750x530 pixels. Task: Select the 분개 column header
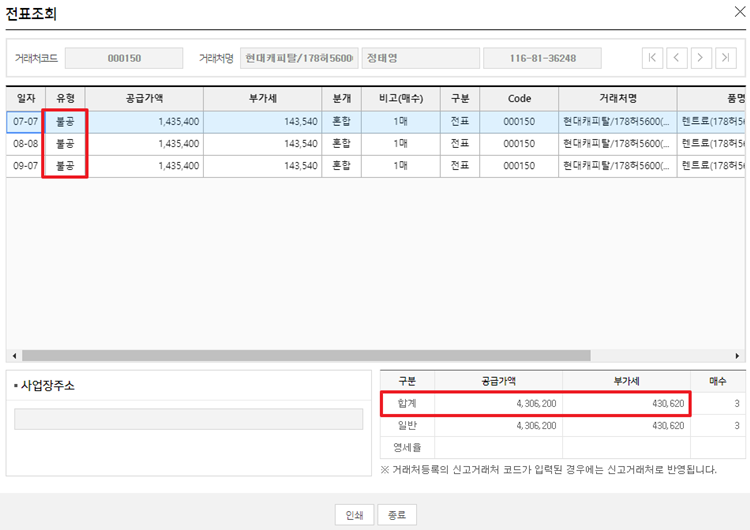click(342, 98)
